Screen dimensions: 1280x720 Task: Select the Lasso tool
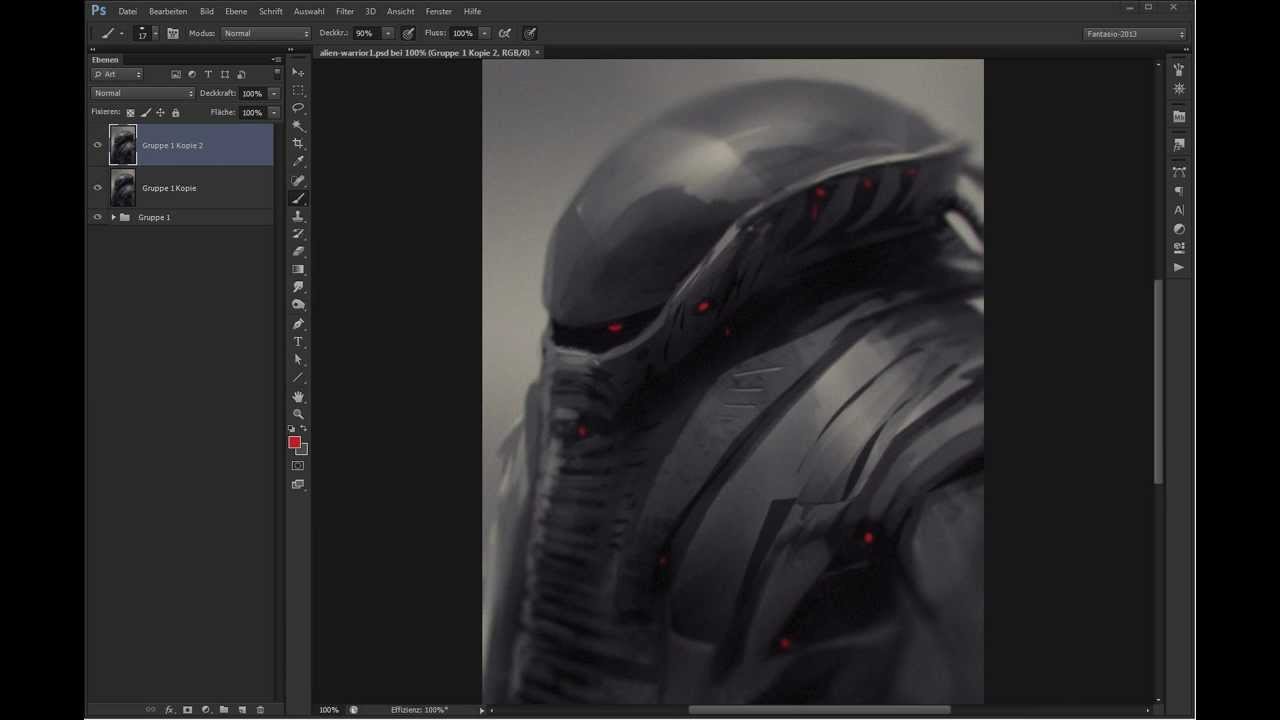(x=298, y=108)
